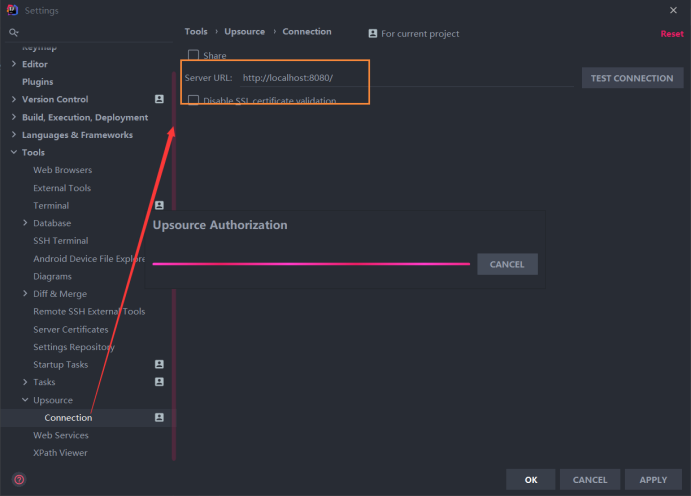Viewport: 691px width, 496px height.
Task: Open the Plugins settings page
Action: [37, 82]
